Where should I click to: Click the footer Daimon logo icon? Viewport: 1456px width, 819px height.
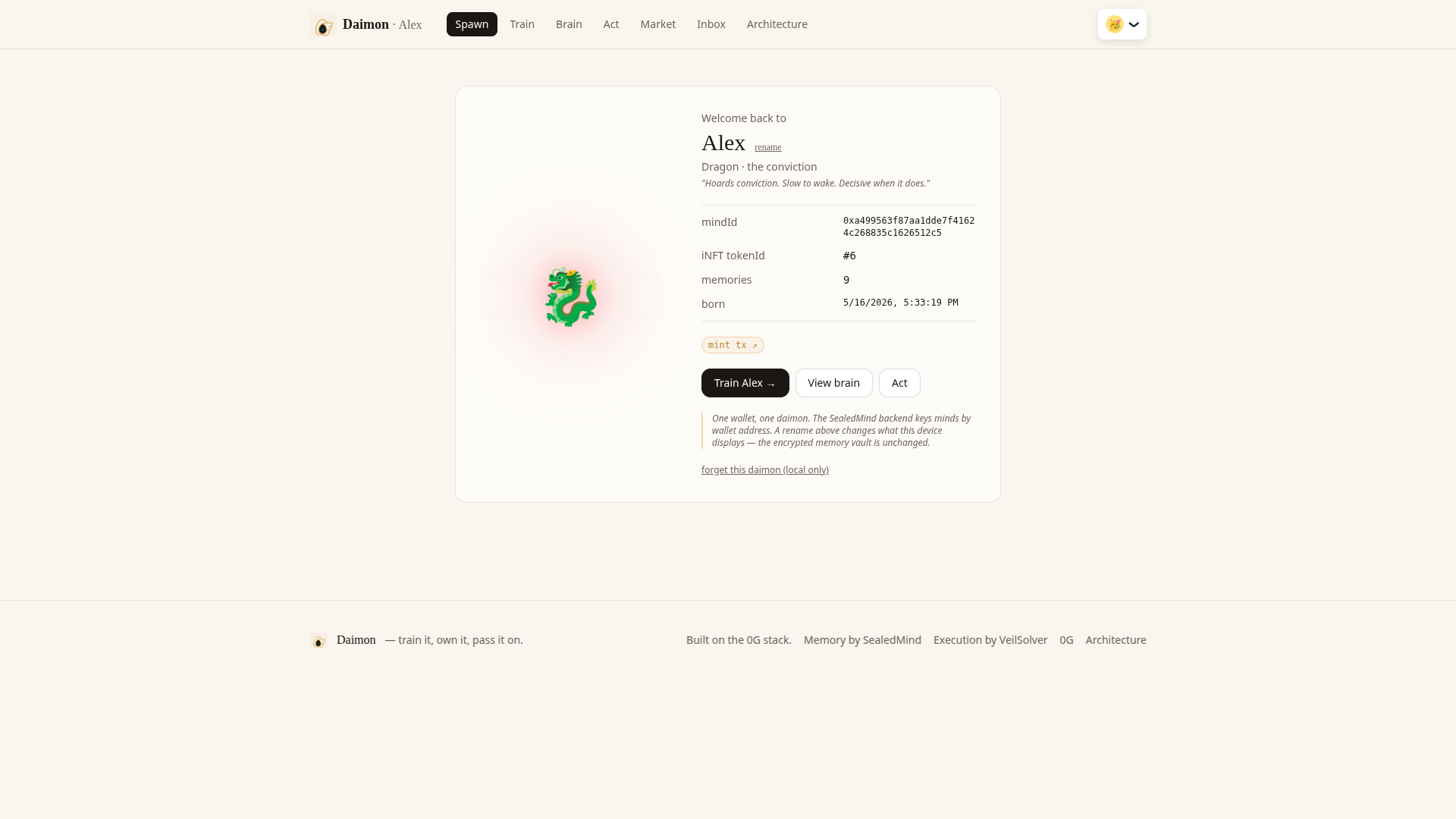pyautogui.click(x=318, y=641)
